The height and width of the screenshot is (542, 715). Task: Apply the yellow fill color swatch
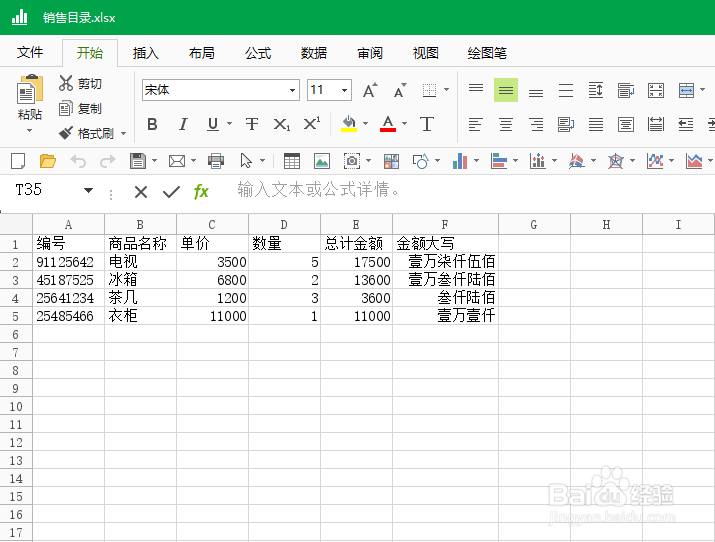(349, 124)
